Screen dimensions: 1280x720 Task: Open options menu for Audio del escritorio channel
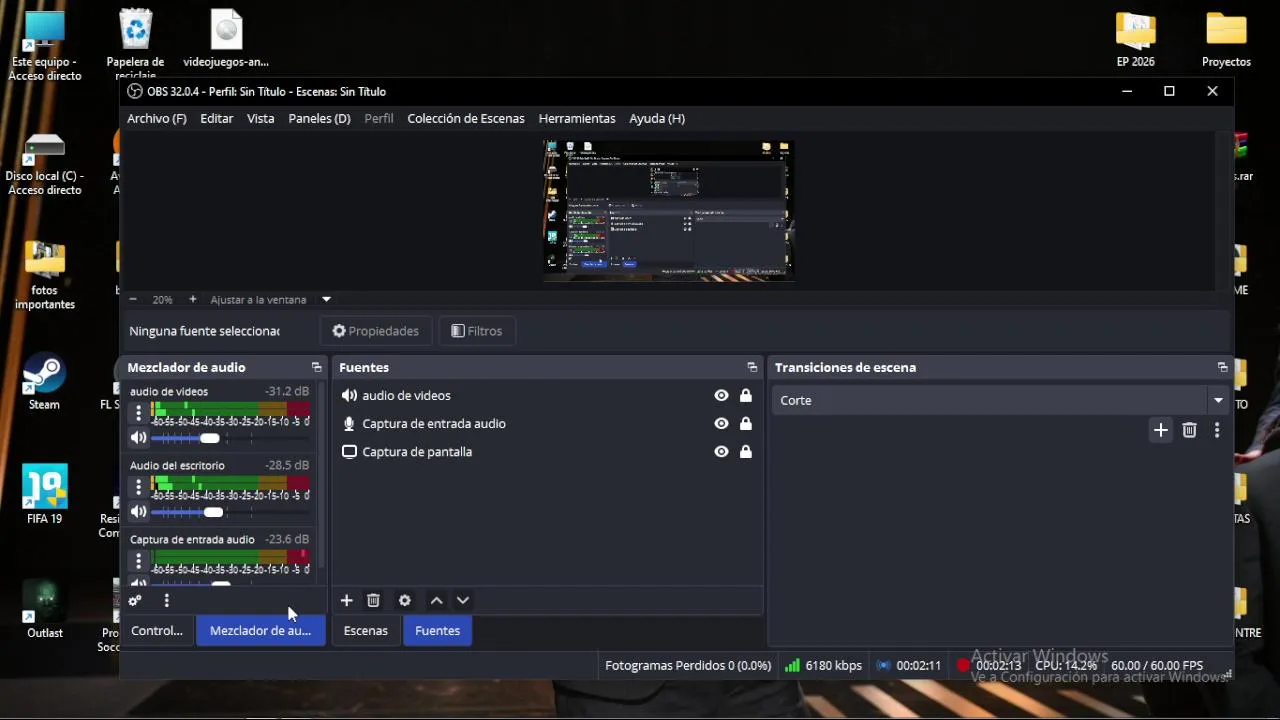click(138, 487)
